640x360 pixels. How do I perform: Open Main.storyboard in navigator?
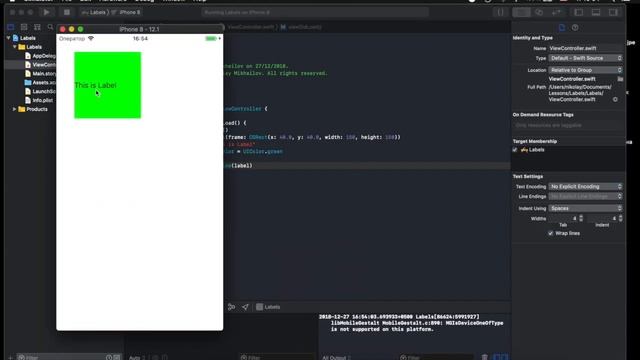point(40,73)
